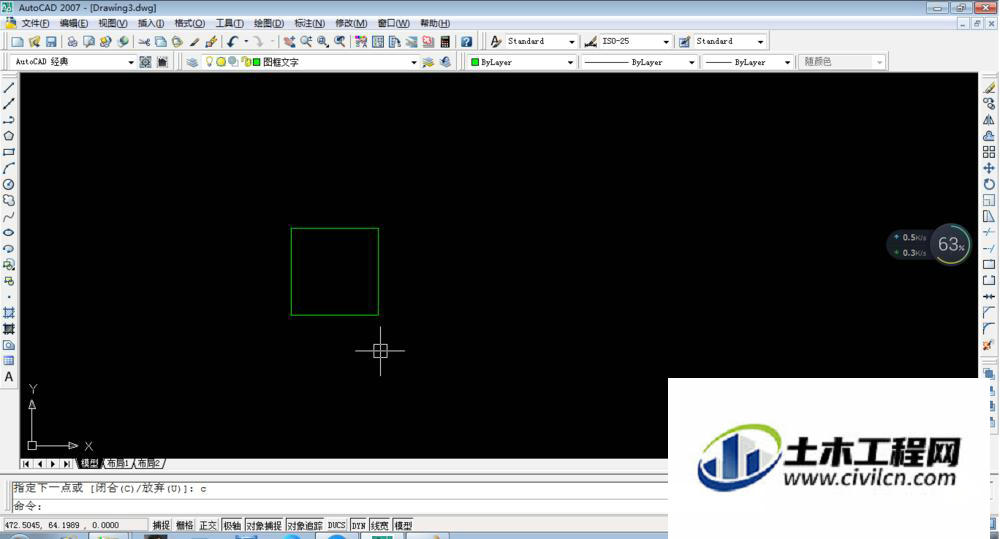Select the Circle draw tool

tap(9, 184)
